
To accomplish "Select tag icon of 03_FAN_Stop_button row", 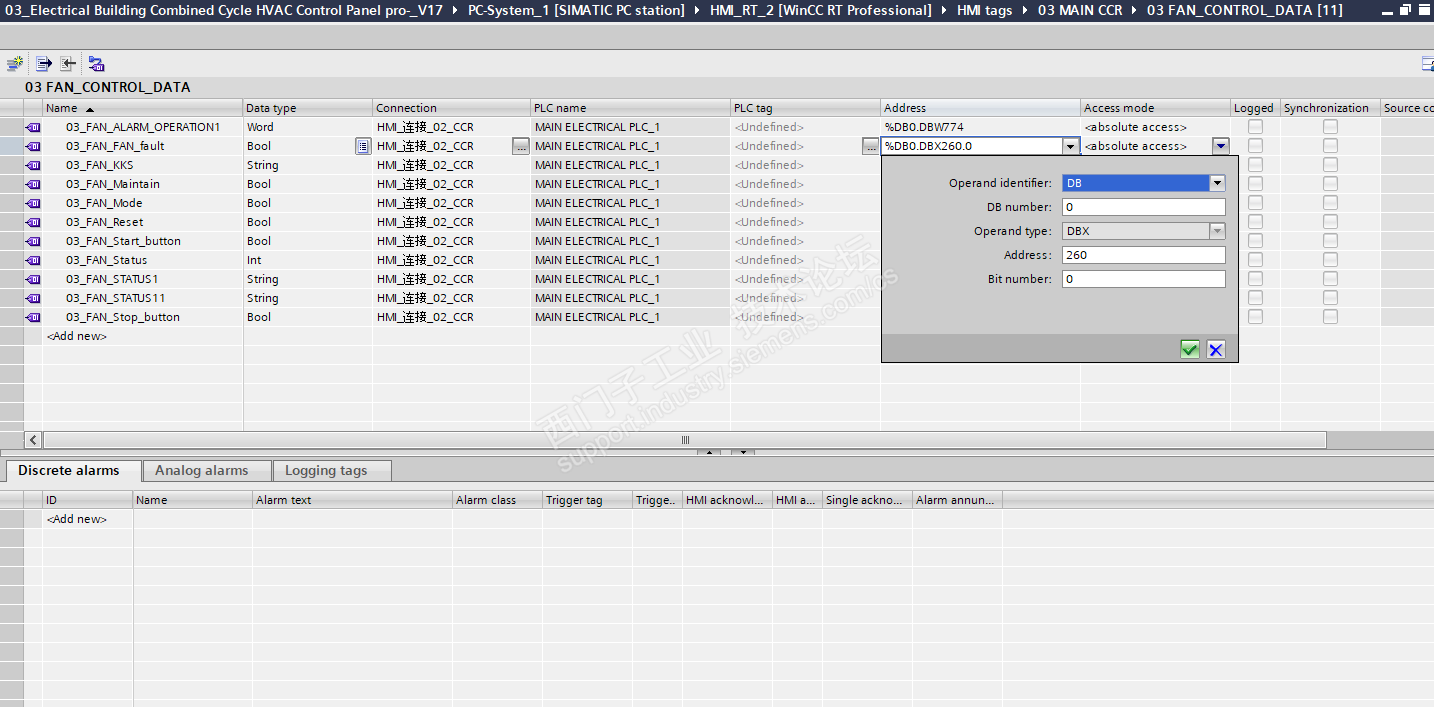I will pyautogui.click(x=33, y=317).
